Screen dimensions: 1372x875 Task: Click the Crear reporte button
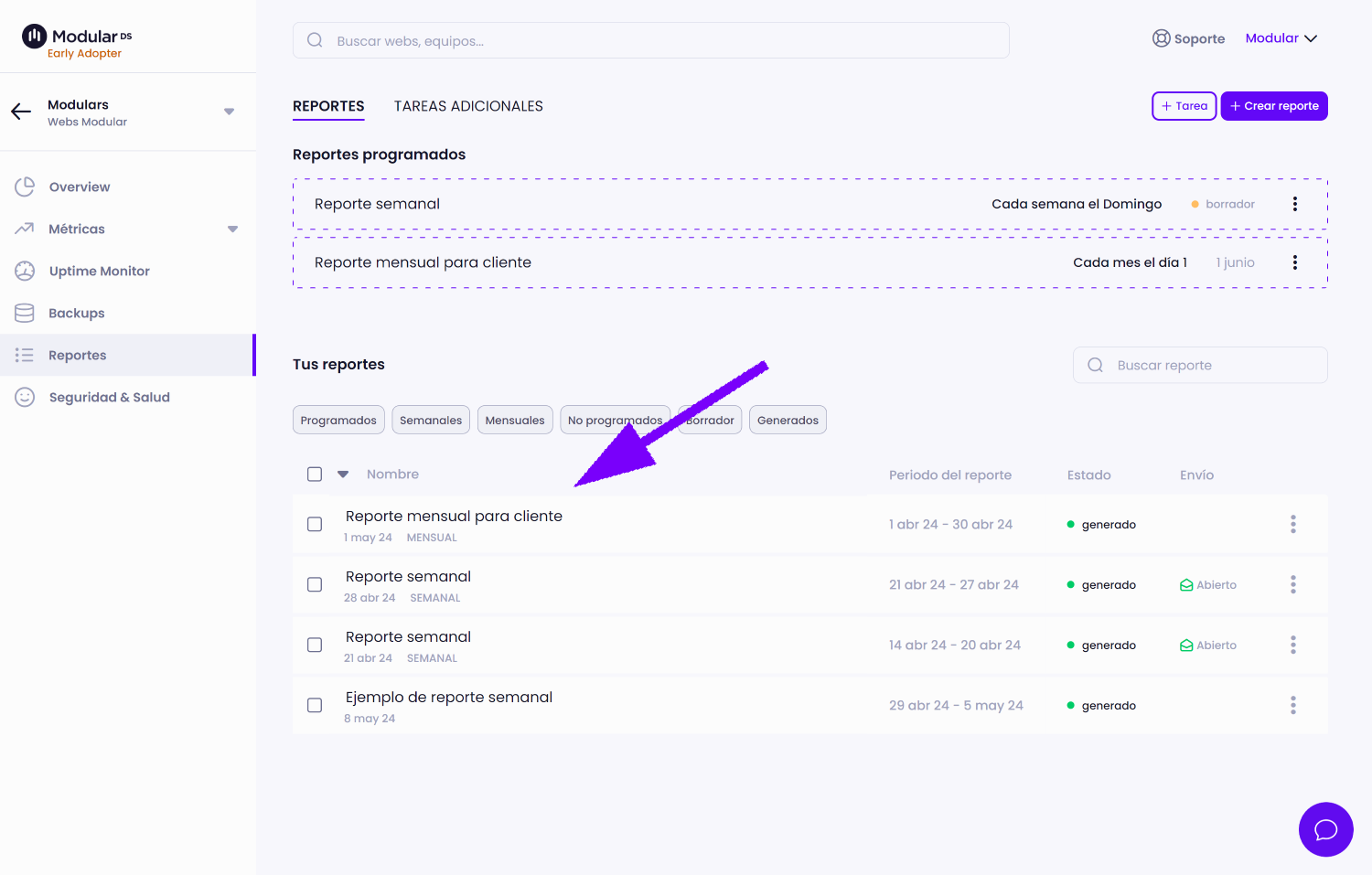(1274, 106)
